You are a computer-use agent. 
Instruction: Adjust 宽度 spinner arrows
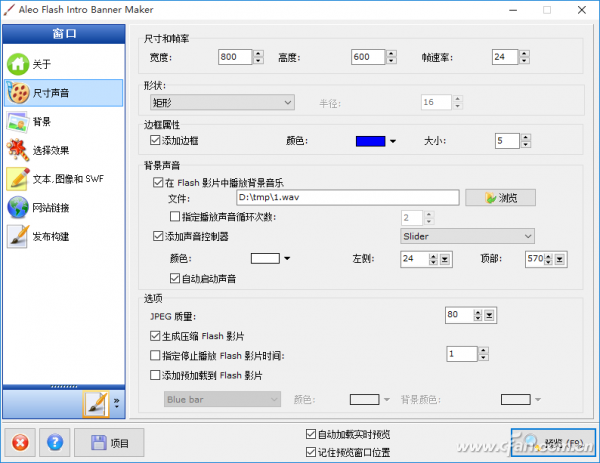258,57
